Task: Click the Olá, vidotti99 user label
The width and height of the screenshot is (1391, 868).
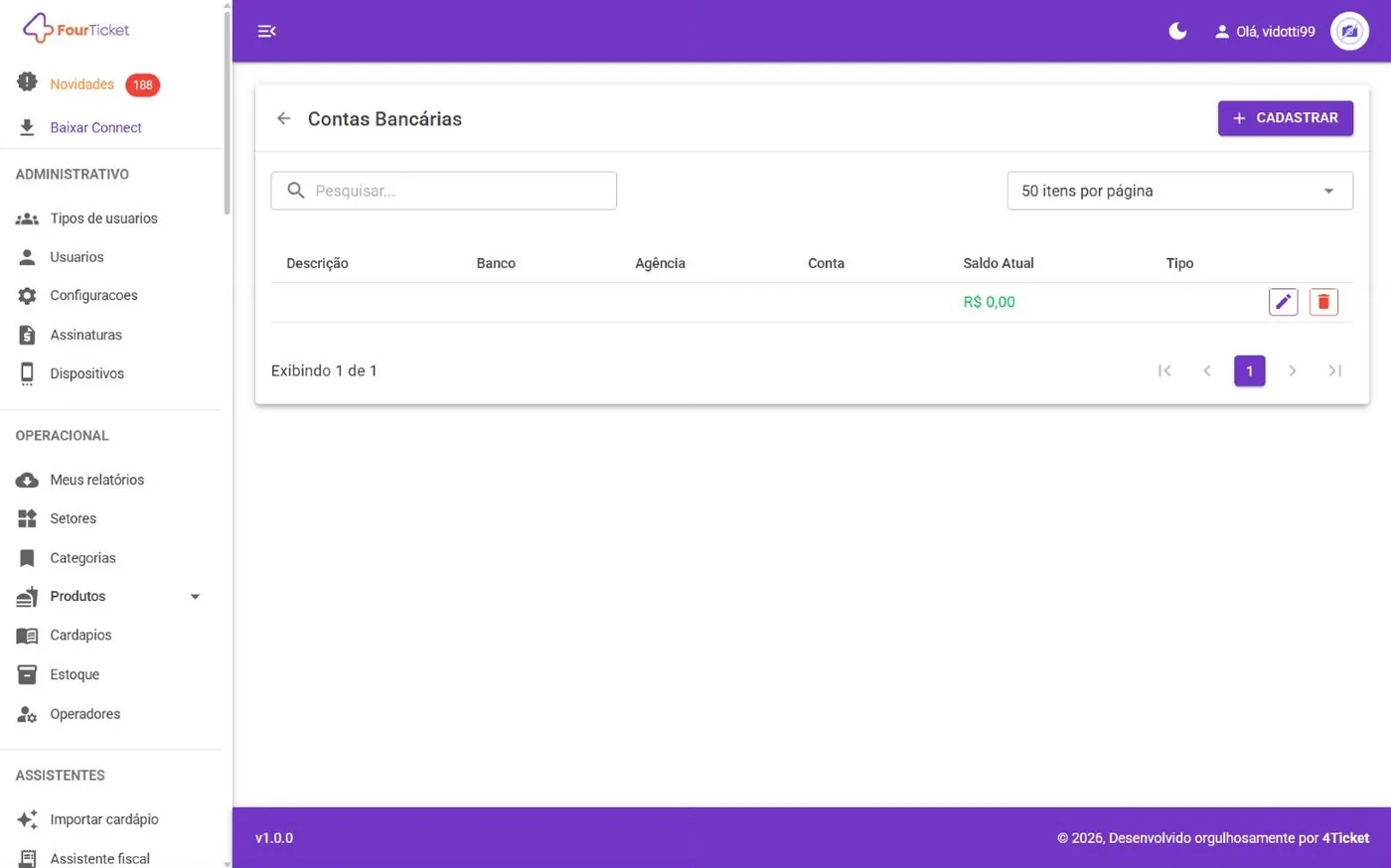Action: pos(1275,32)
